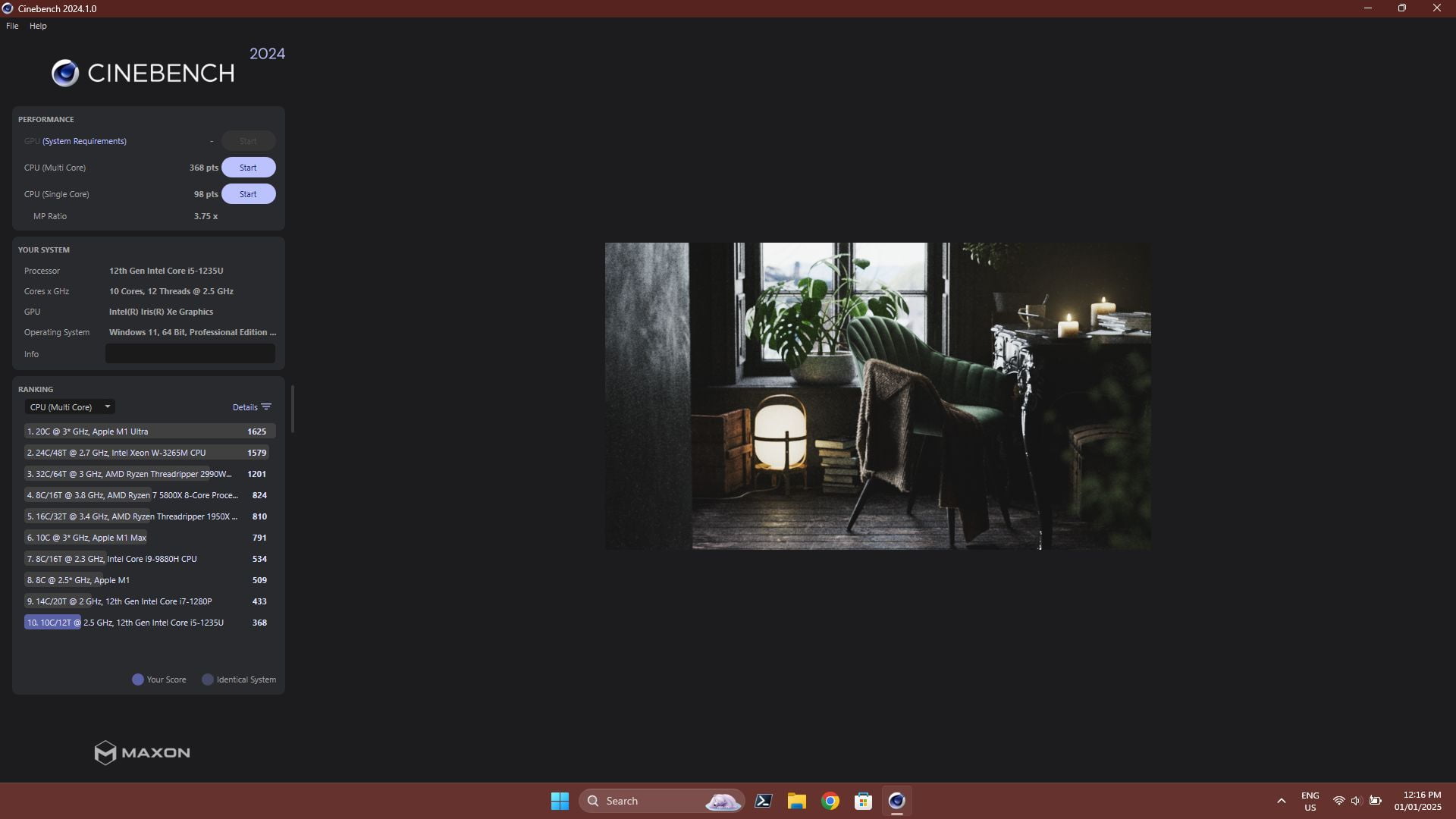
Task: Open the Help menu
Action: (38, 26)
